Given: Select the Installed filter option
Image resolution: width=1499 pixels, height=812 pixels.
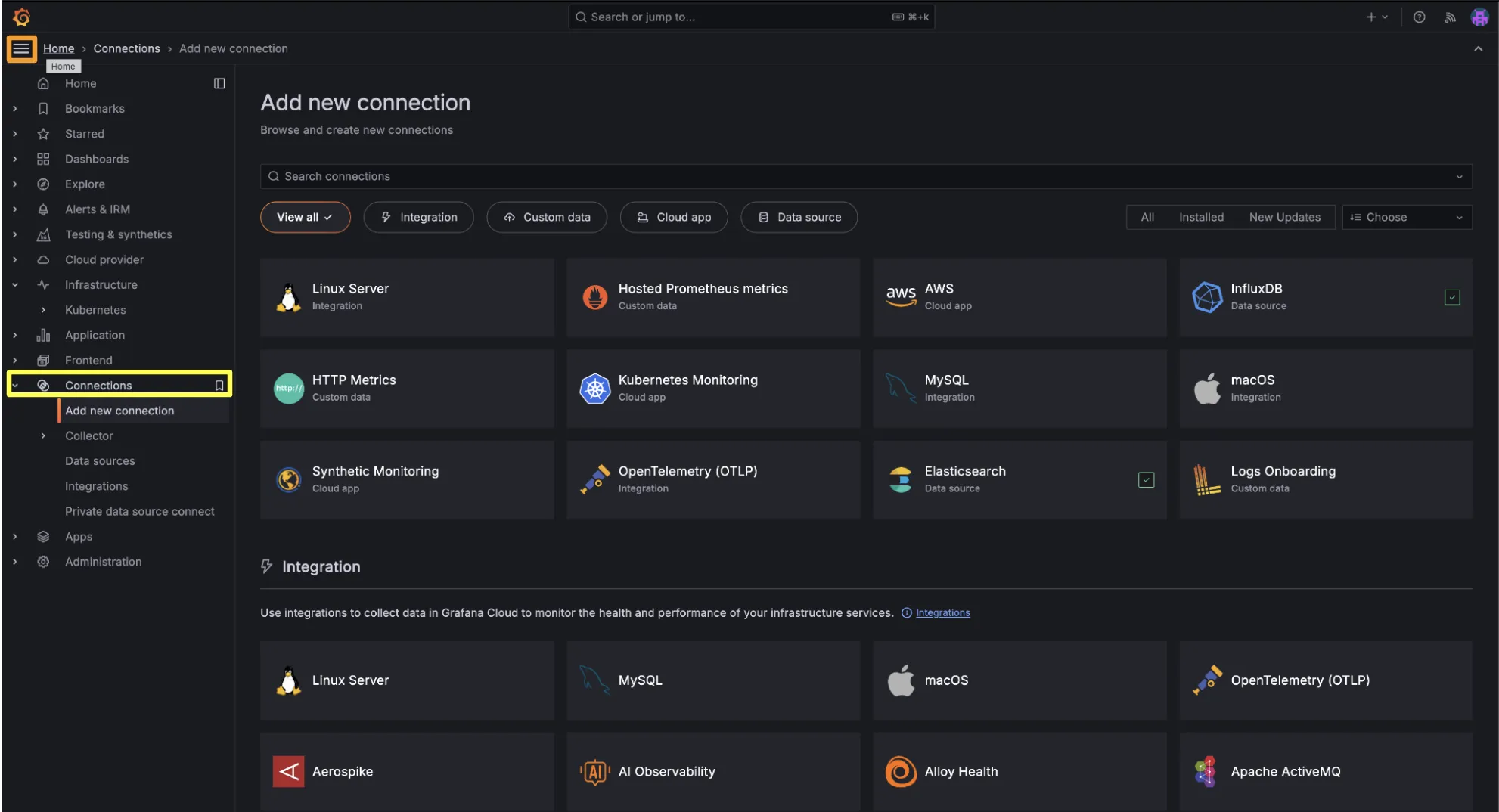Looking at the screenshot, I should coord(1201,217).
